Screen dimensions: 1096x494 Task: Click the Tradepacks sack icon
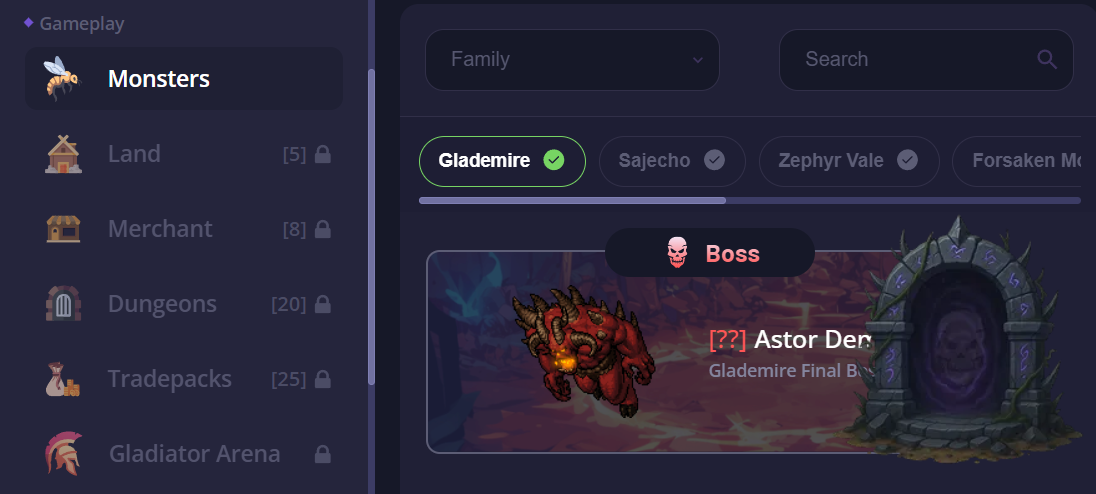[63, 379]
